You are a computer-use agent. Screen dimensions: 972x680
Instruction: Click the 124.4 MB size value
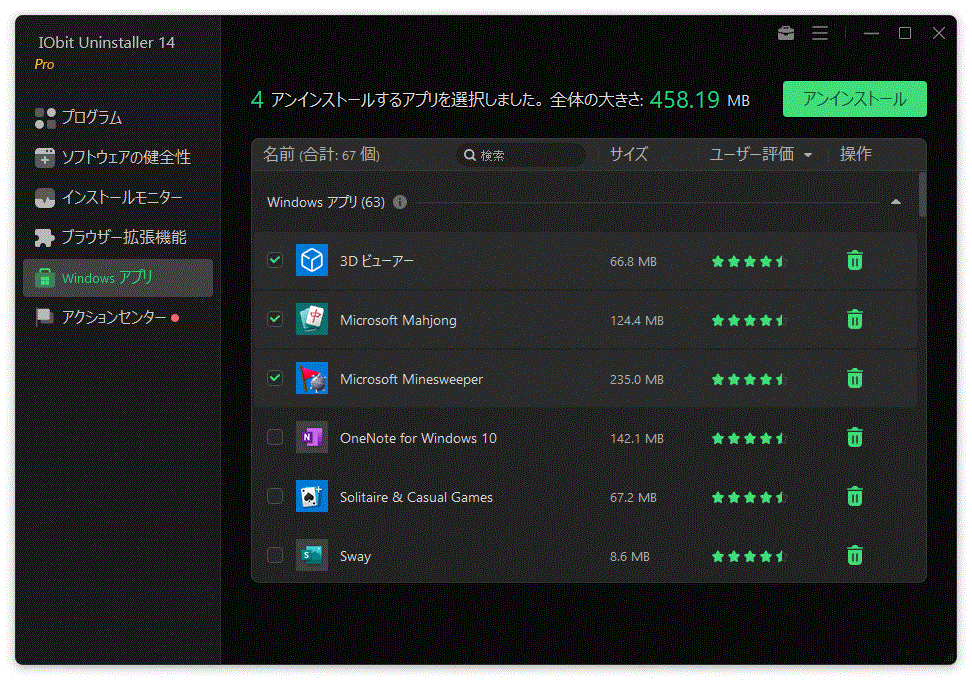point(637,320)
